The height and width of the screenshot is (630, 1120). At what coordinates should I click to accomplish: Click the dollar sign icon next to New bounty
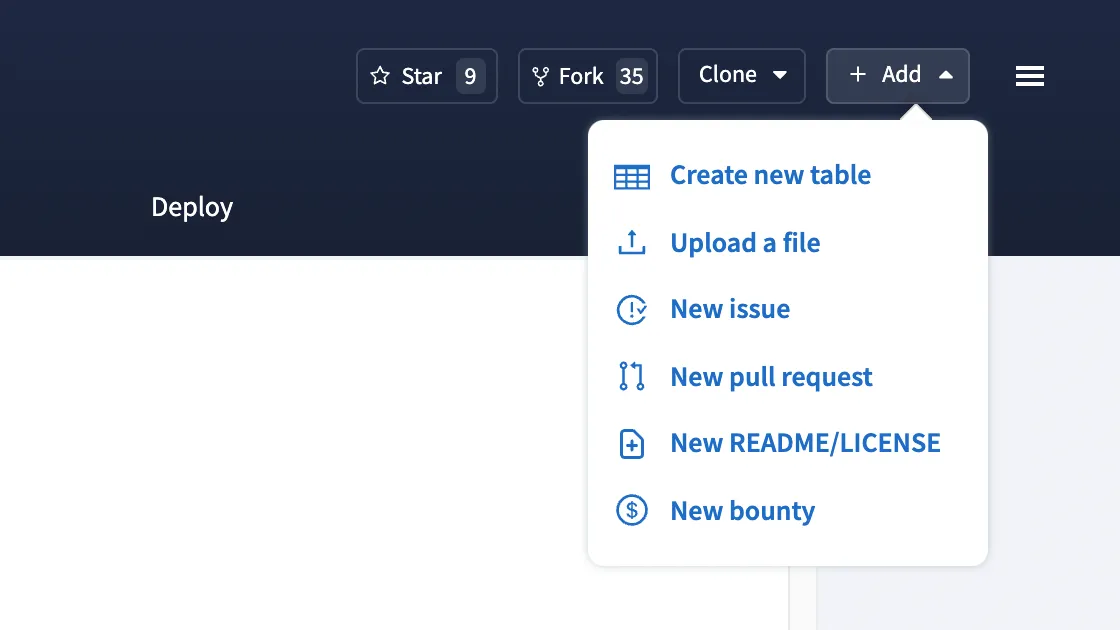pos(631,510)
